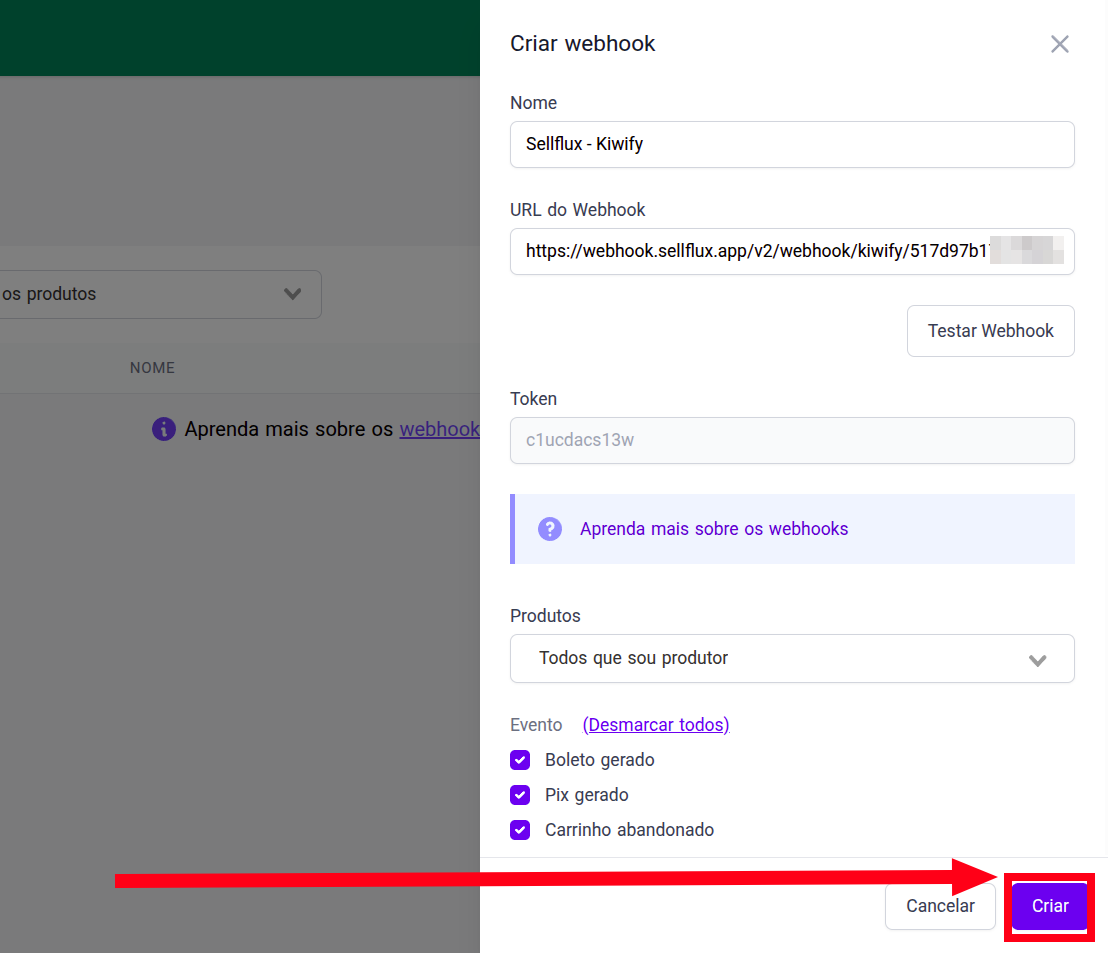
Task: Click the chevron arrow of Produtos dropdown
Action: click(1037, 661)
